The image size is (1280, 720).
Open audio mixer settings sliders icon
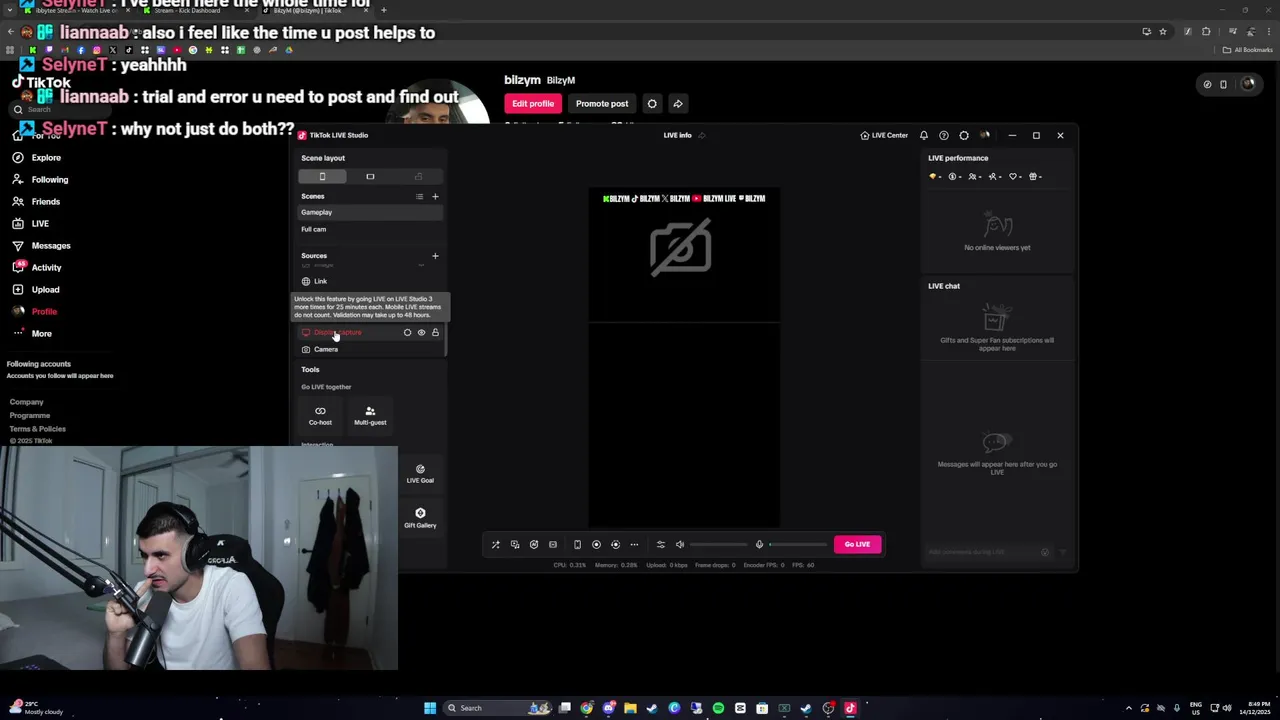660,544
